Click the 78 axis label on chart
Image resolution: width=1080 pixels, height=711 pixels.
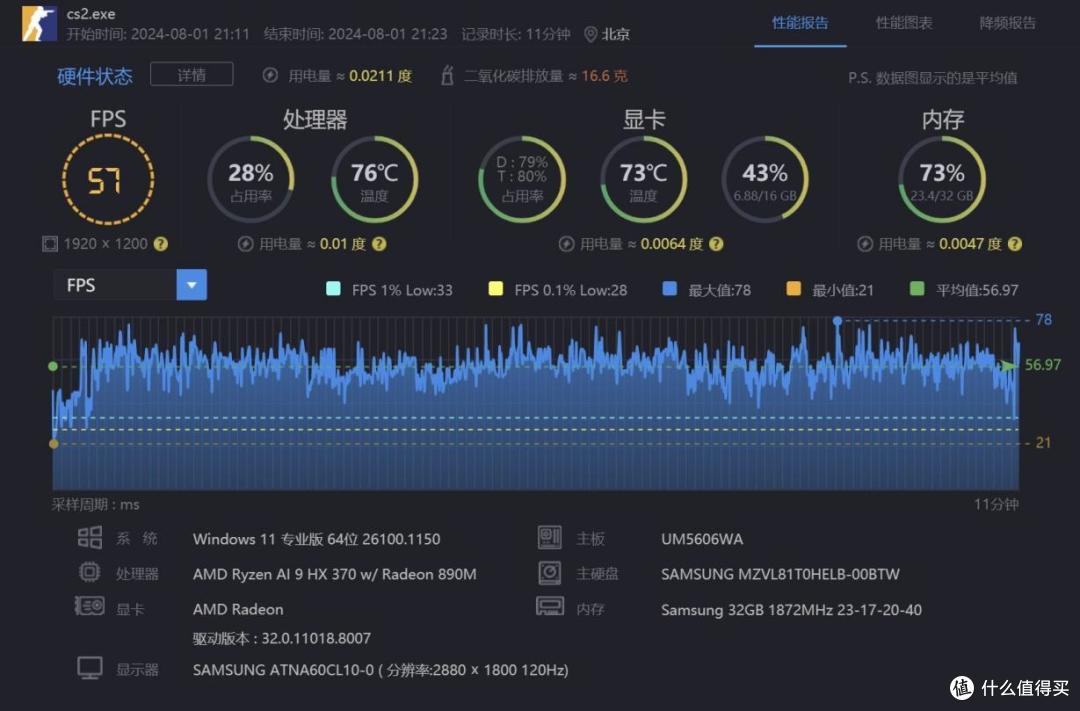pyautogui.click(x=1043, y=320)
